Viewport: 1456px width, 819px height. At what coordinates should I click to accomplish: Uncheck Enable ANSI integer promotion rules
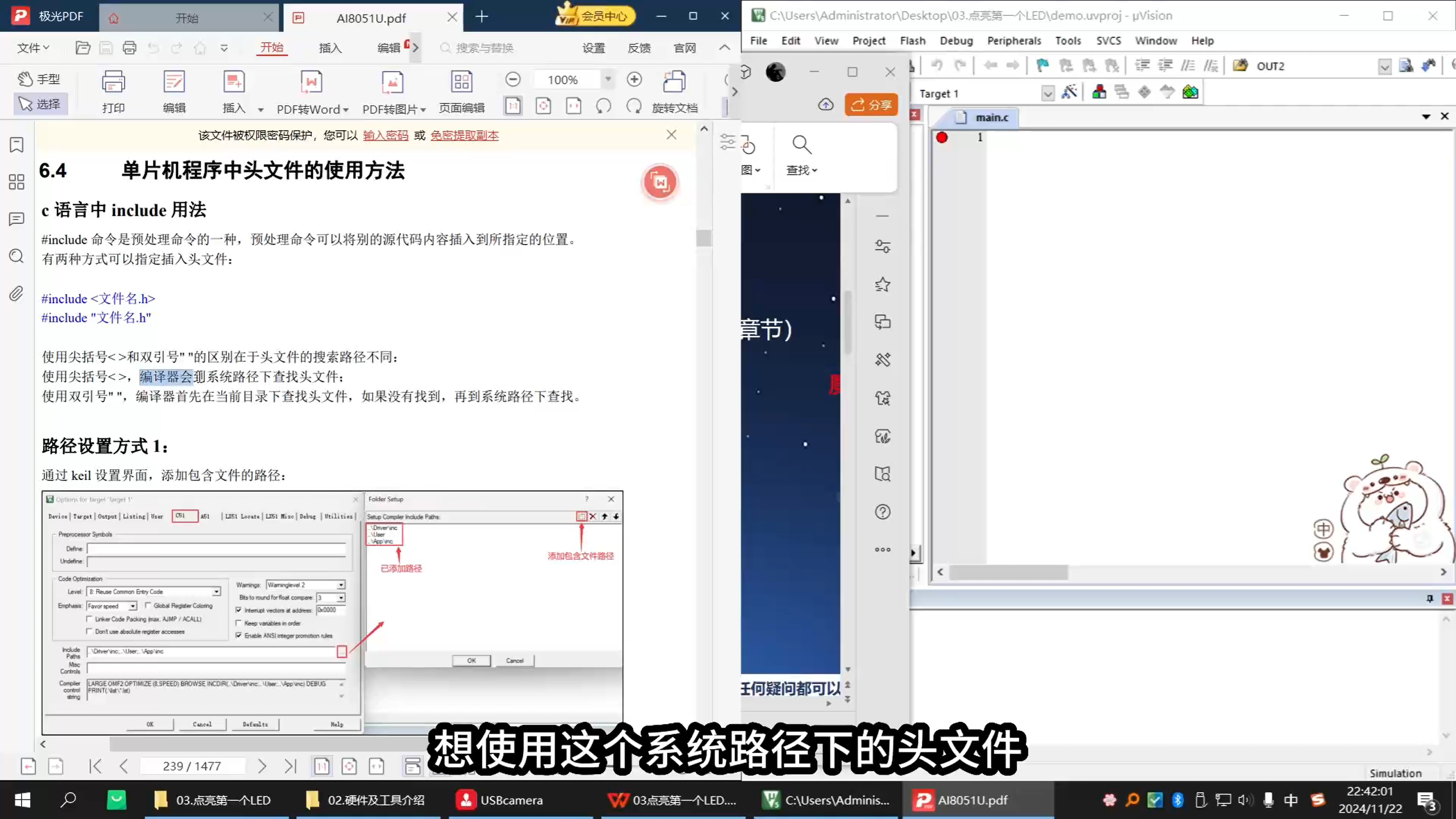[239, 635]
